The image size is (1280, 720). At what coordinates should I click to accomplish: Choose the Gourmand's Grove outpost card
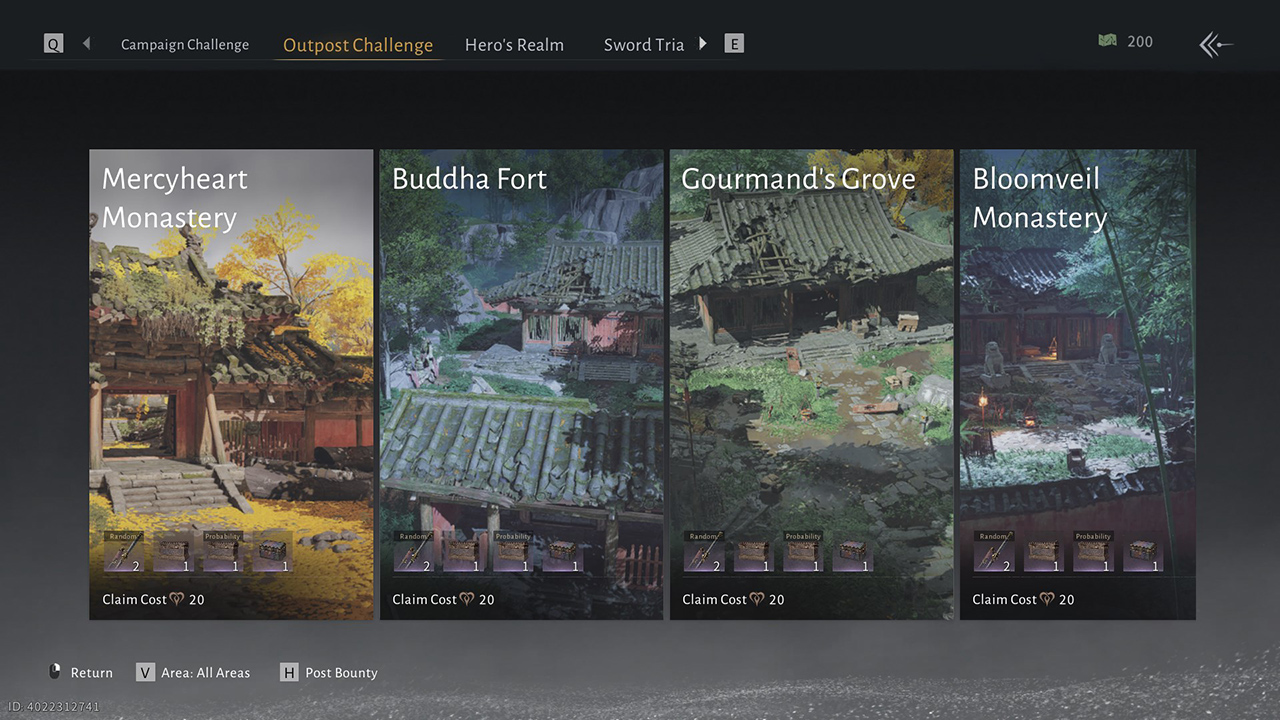[x=811, y=380]
